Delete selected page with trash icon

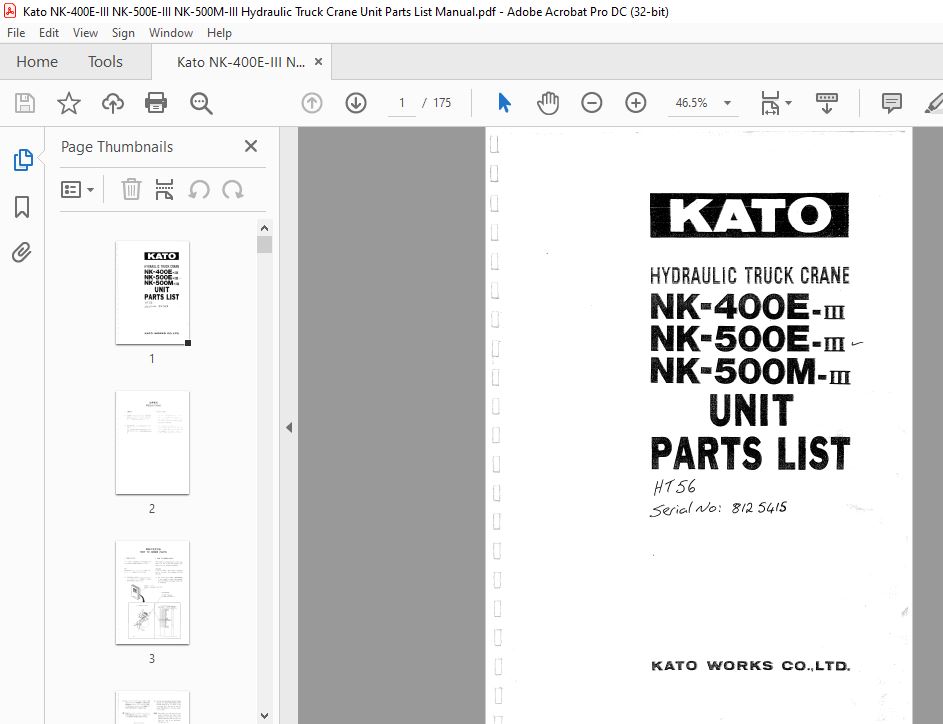click(x=131, y=189)
